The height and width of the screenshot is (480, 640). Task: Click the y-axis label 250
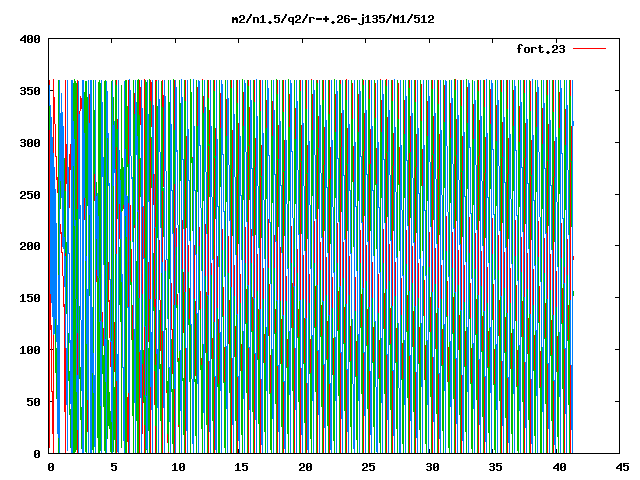[30, 195]
